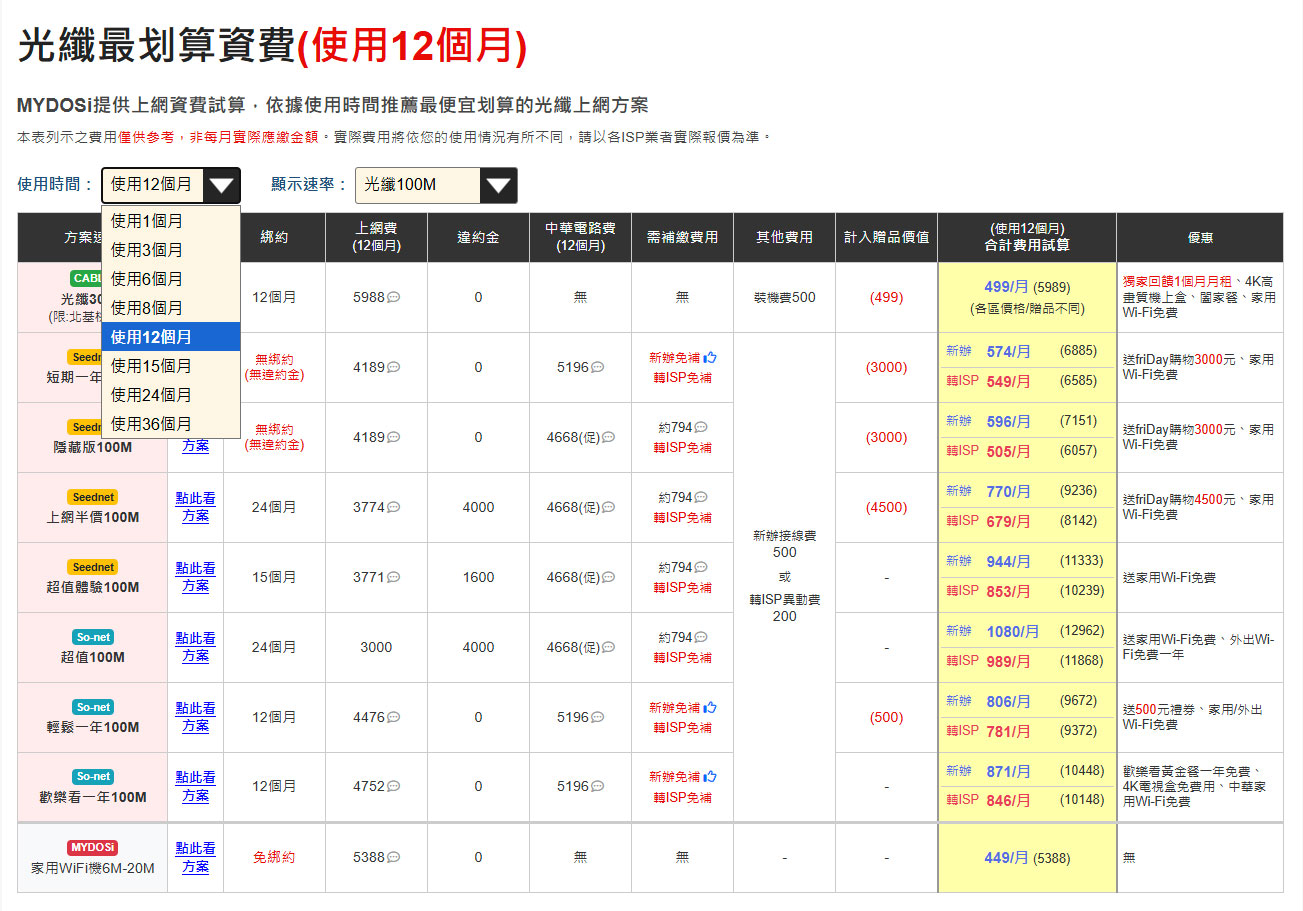
Task: Click comment icon next to 4752 fee
Action: (394, 787)
